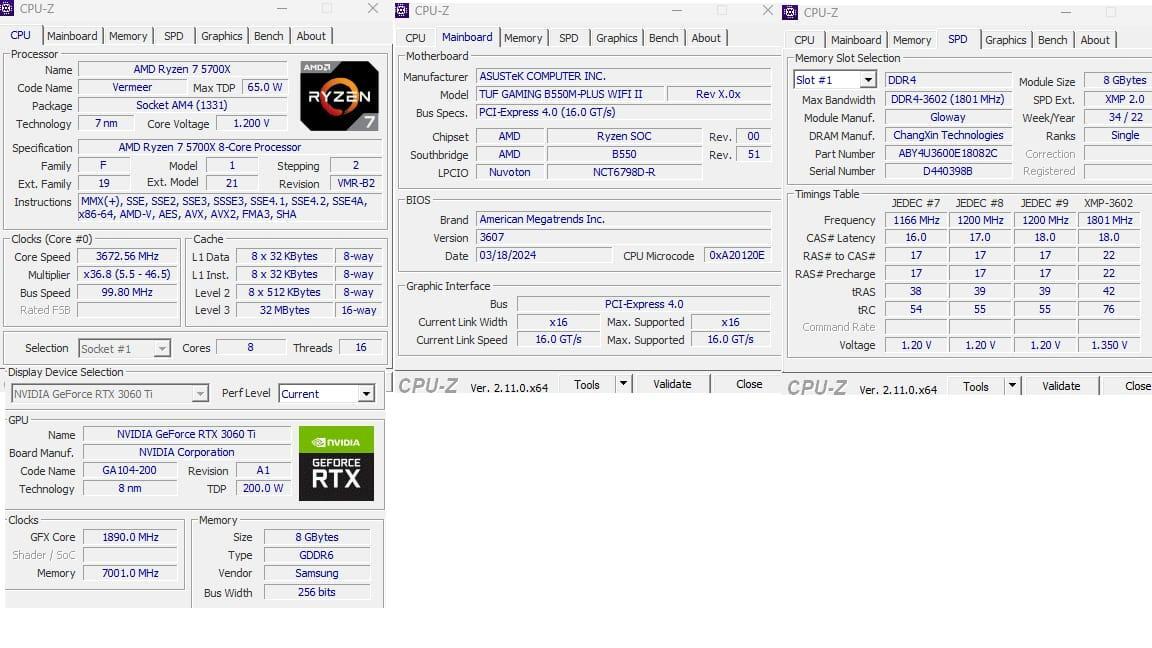1152x648 pixels.
Task: Click the XMP-3602 voltage '1.350 V'
Action: tap(1109, 345)
